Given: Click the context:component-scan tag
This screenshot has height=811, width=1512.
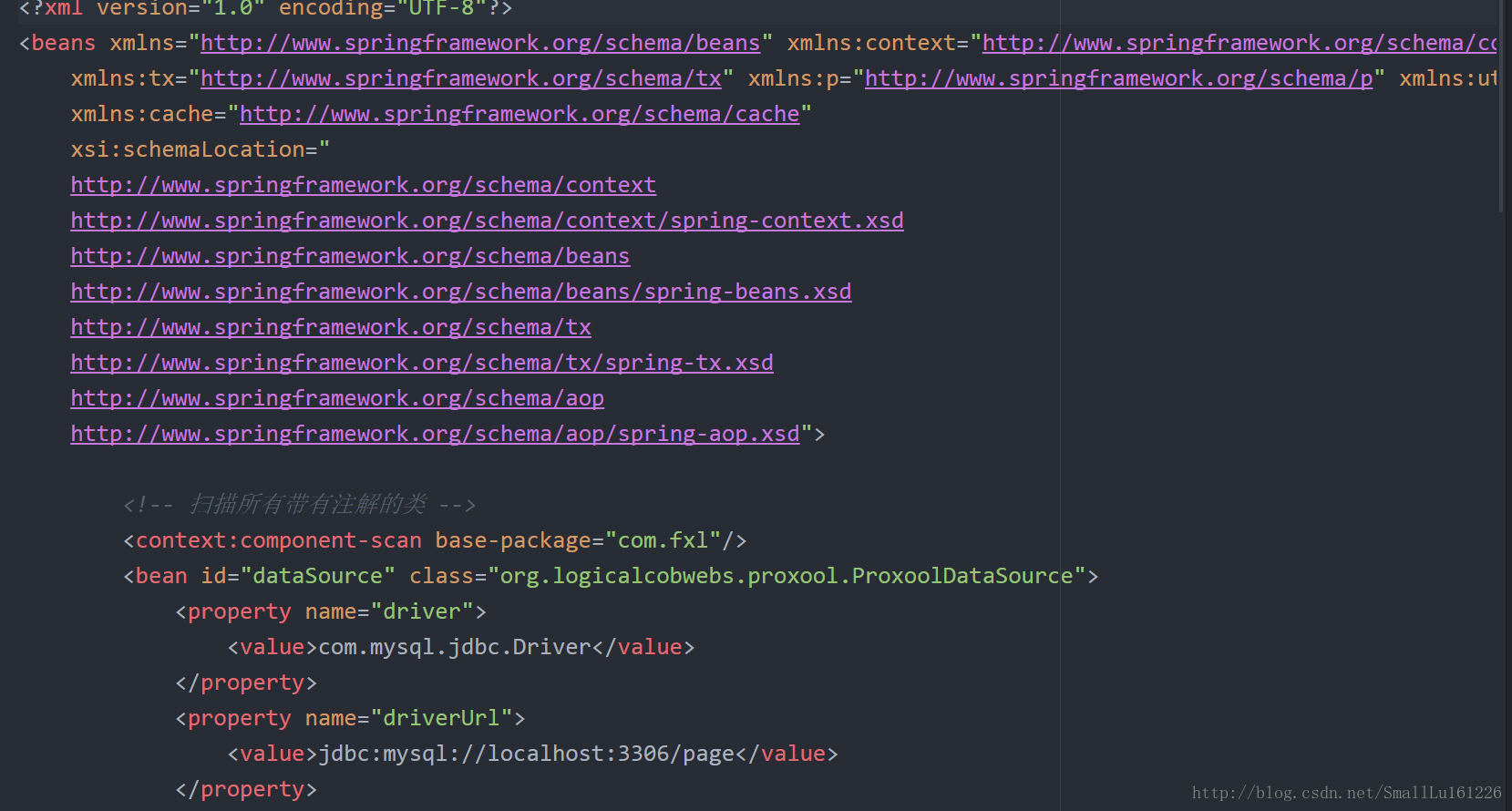Looking at the screenshot, I should click(279, 540).
